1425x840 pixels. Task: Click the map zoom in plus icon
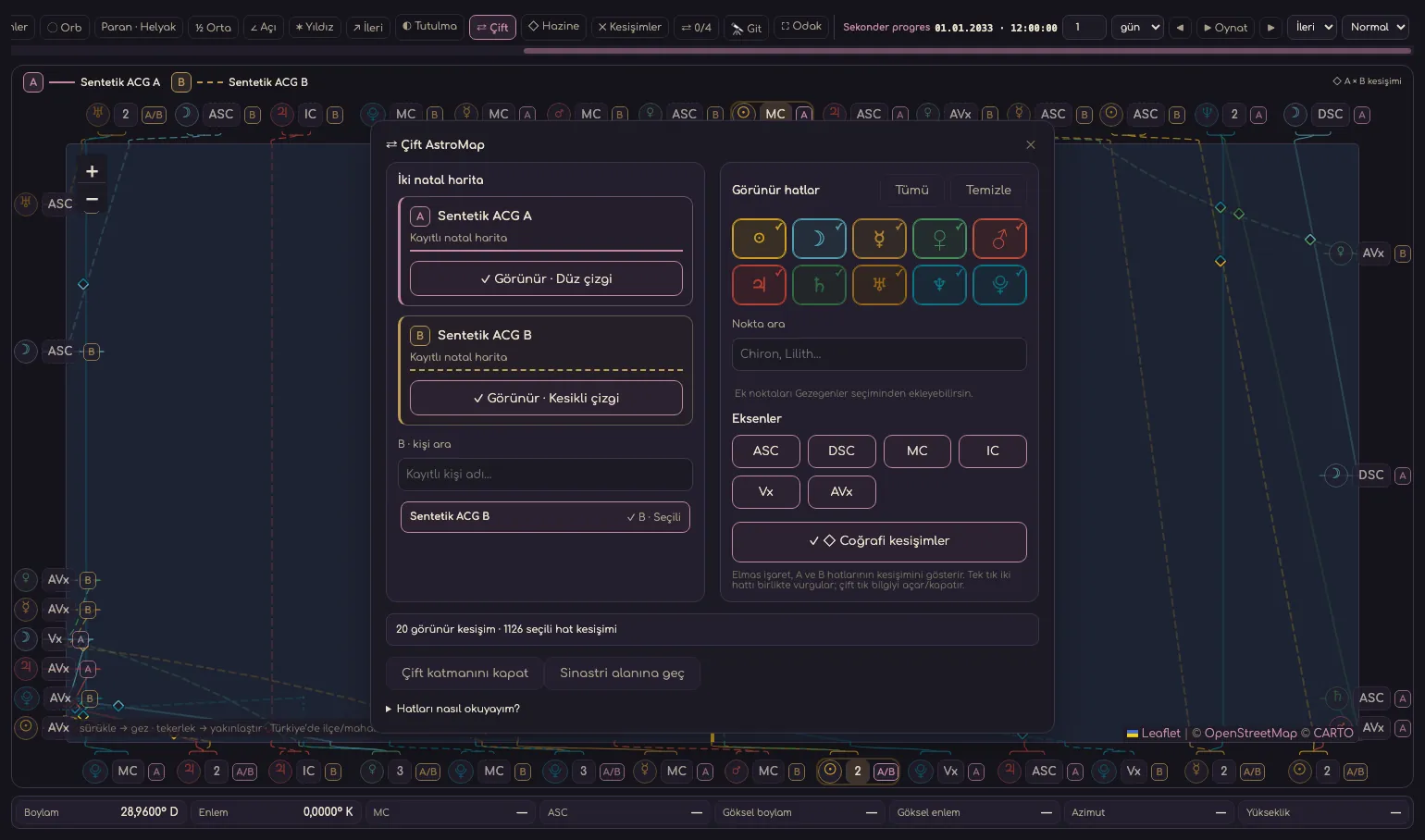click(x=92, y=171)
